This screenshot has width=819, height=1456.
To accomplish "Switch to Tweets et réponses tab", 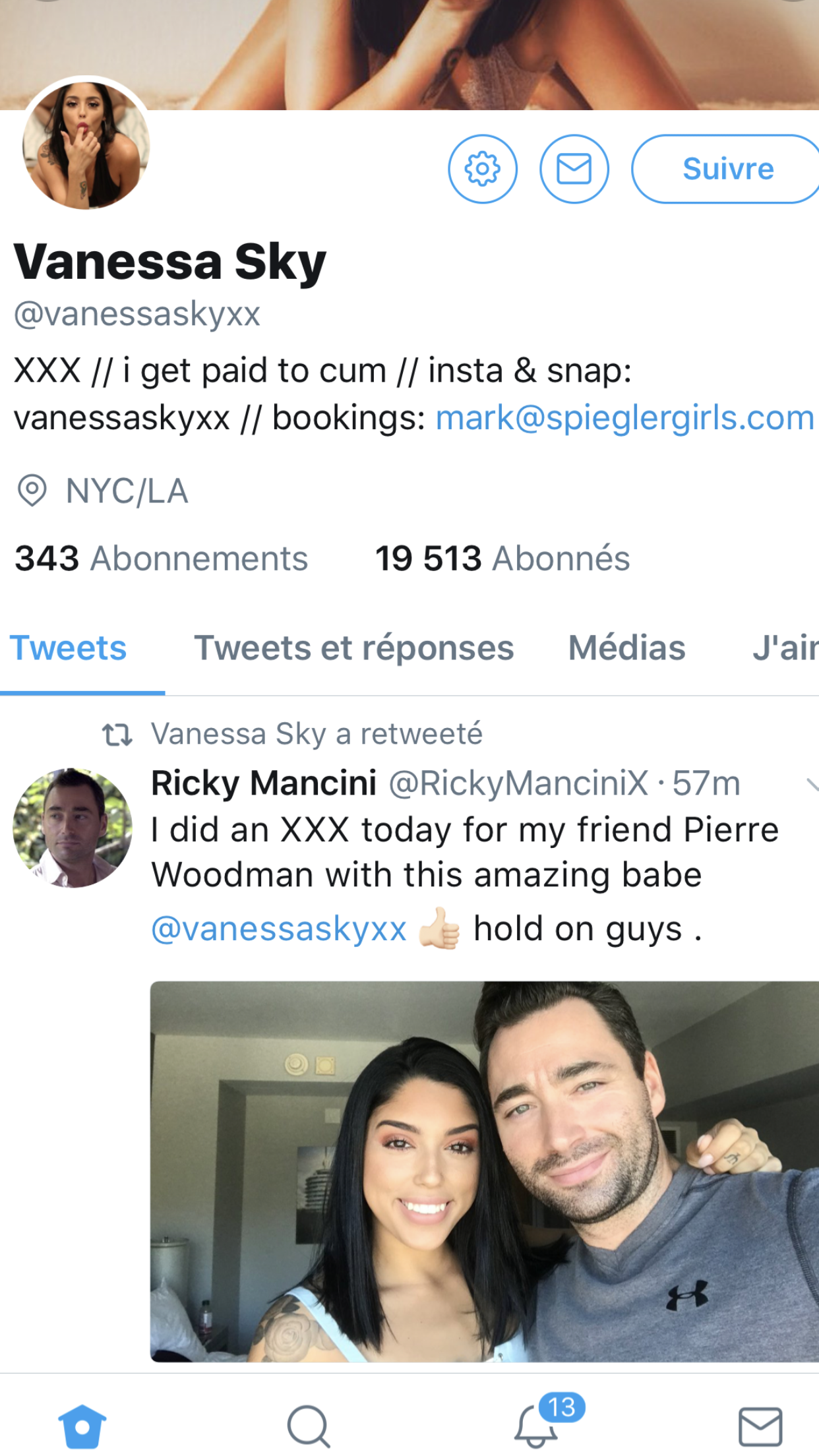I will click(353, 648).
